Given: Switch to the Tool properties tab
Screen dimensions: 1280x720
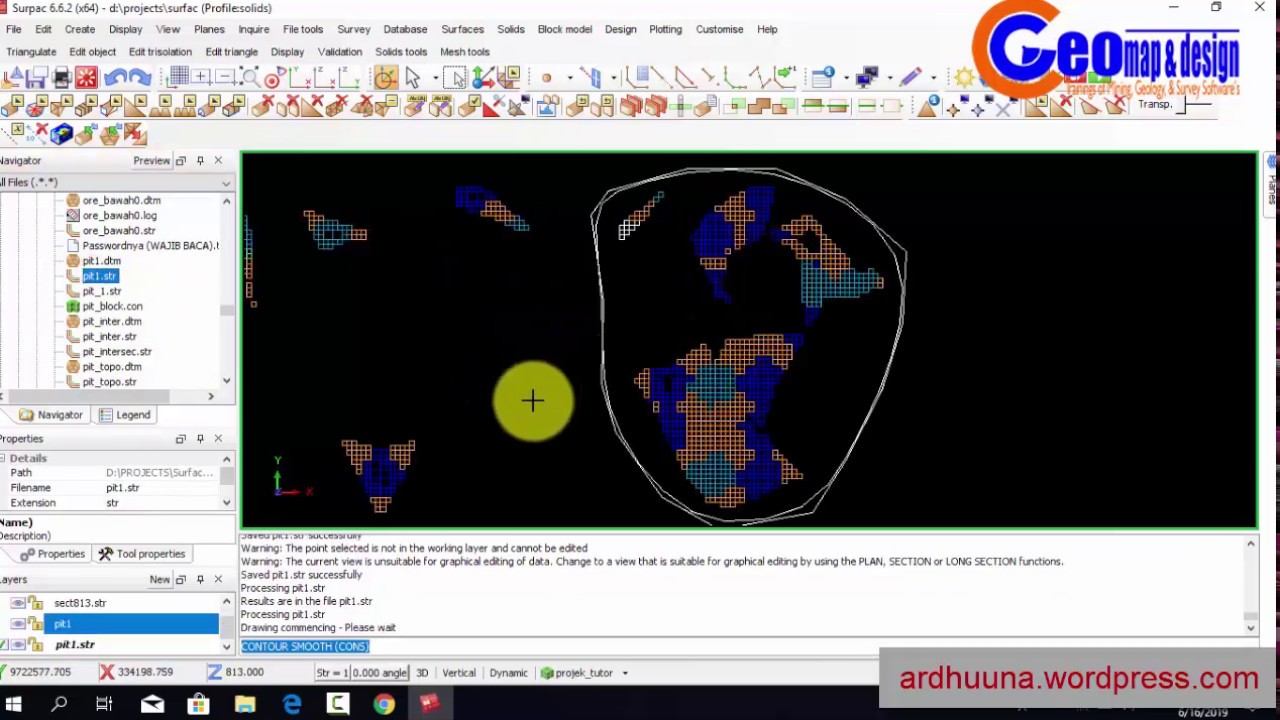Looking at the screenshot, I should (141, 554).
